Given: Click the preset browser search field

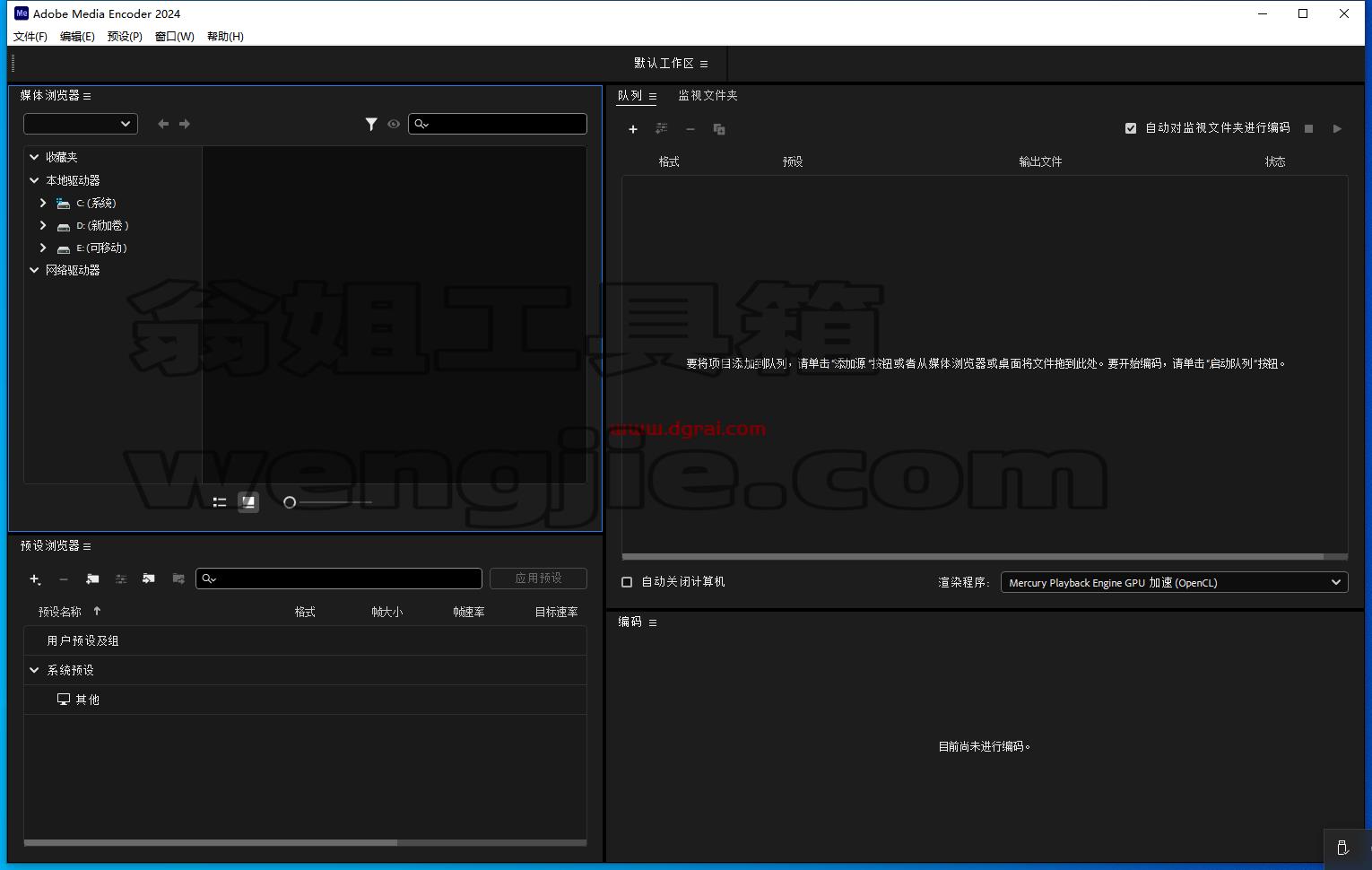Looking at the screenshot, I should tap(339, 579).
